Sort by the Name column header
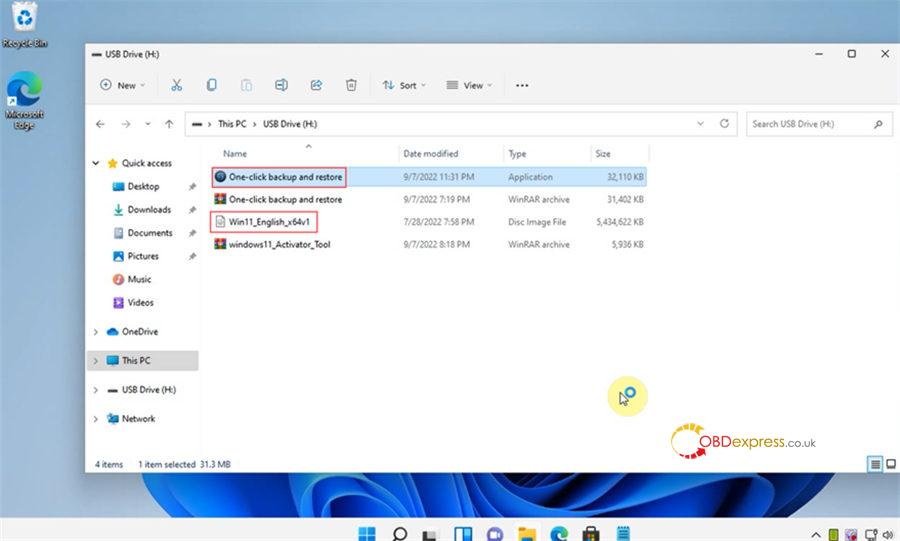This screenshot has height=541, width=900. click(235, 154)
